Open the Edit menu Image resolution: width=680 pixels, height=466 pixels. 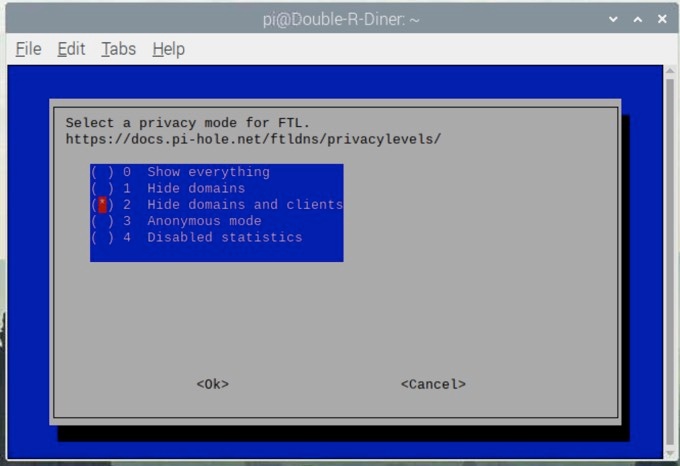(x=71, y=49)
